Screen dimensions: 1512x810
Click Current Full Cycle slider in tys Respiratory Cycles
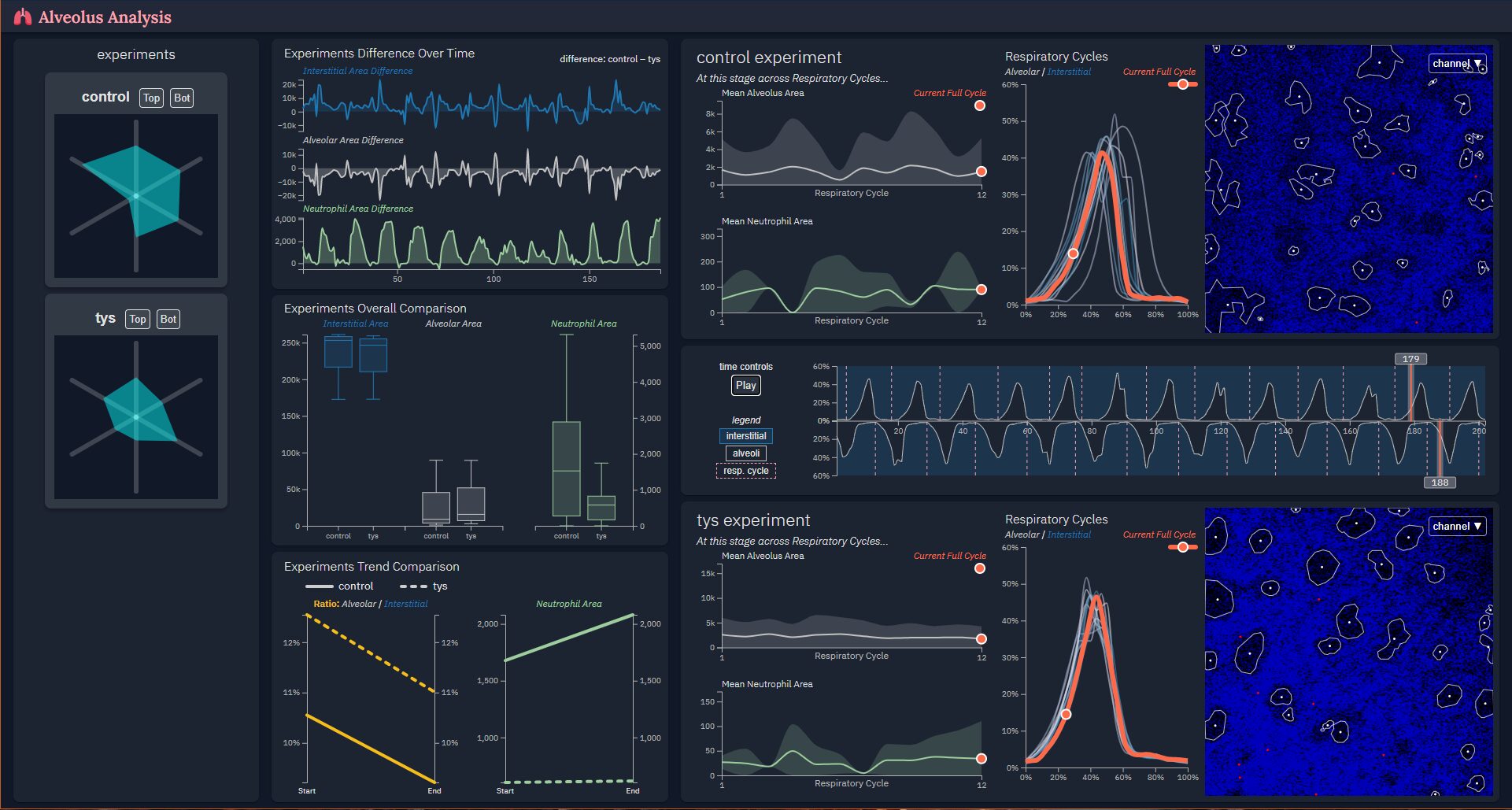[x=1182, y=547]
